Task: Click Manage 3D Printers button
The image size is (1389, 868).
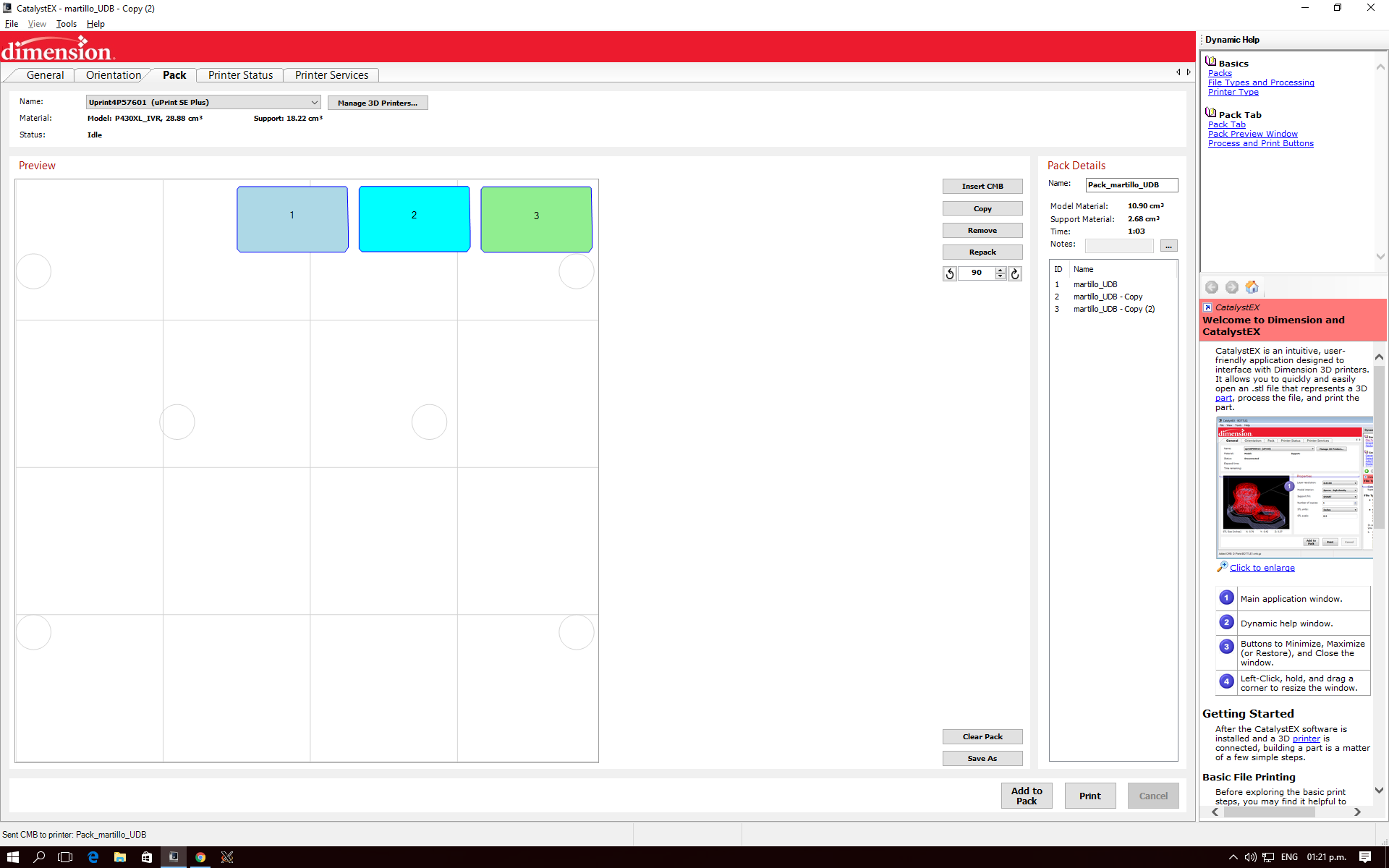Action: click(x=378, y=103)
